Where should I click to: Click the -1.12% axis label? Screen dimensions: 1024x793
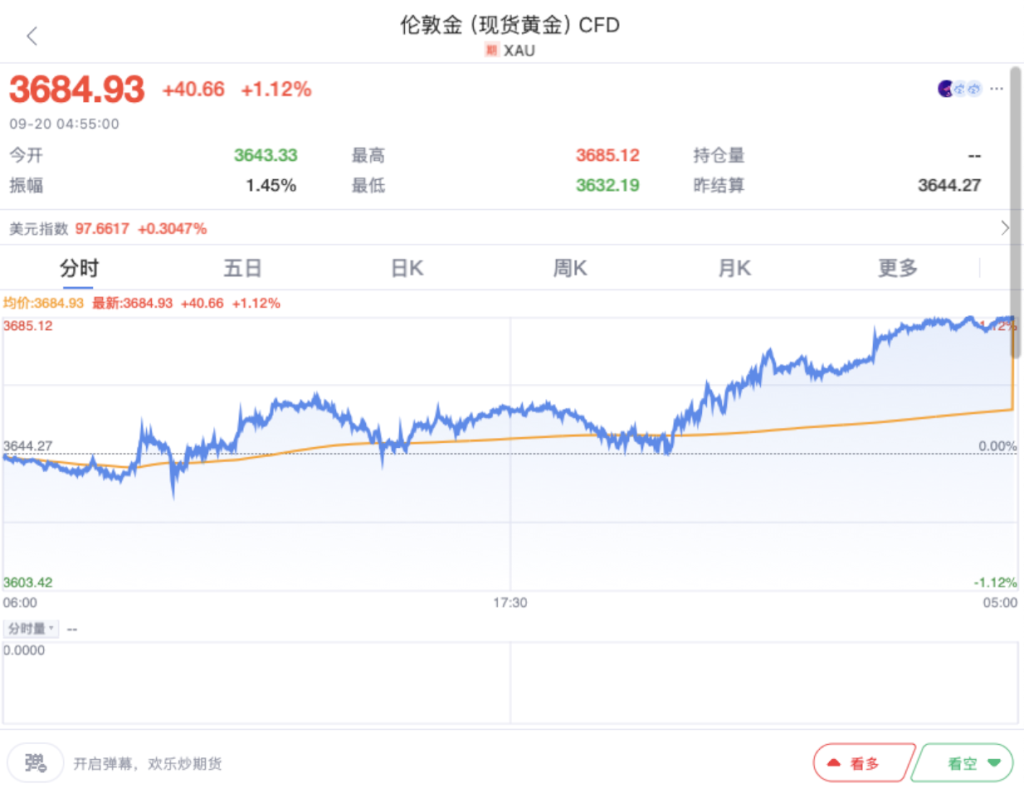[995, 582]
